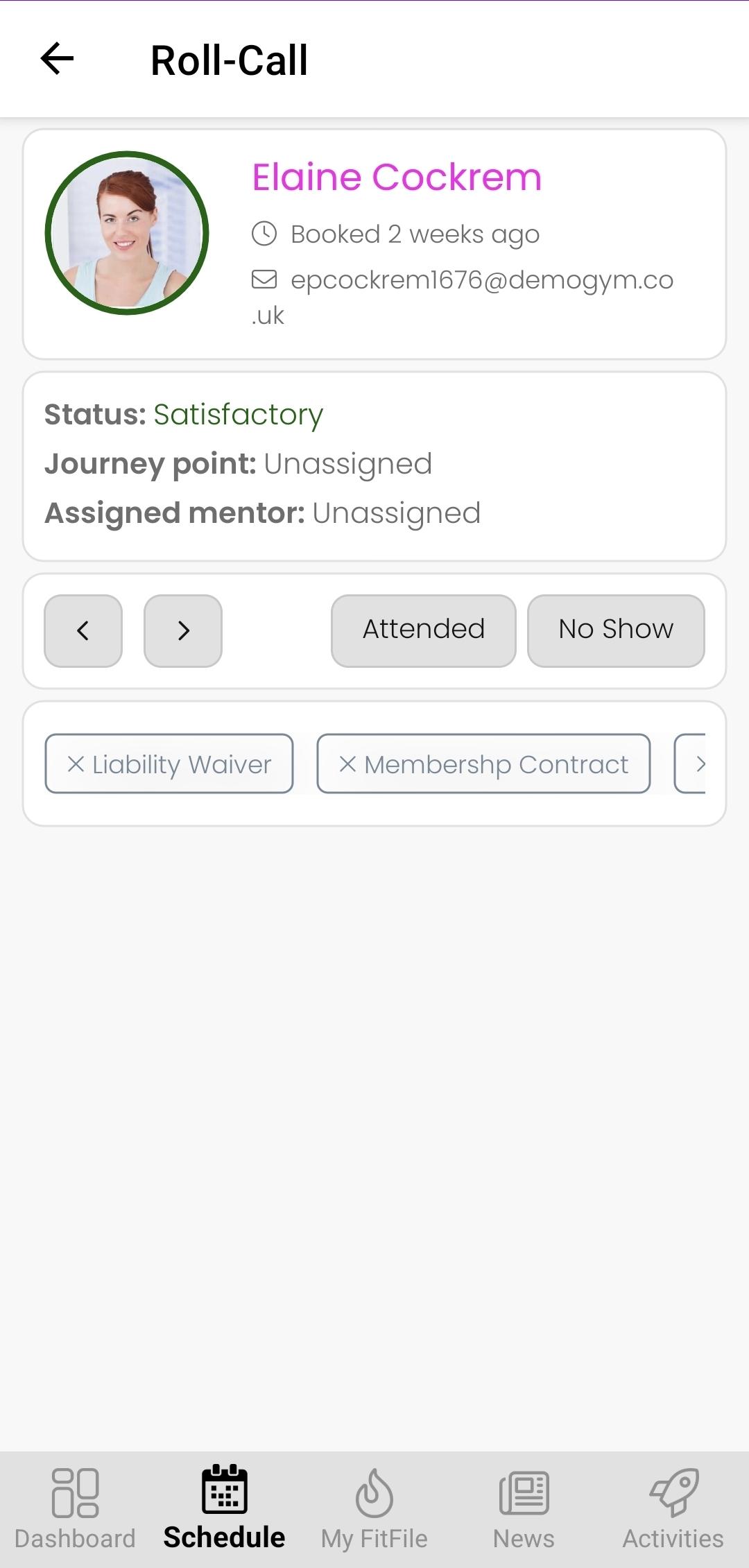Open the Dashboard icon in bottom bar
The image size is (749, 1568).
click(x=75, y=1492)
